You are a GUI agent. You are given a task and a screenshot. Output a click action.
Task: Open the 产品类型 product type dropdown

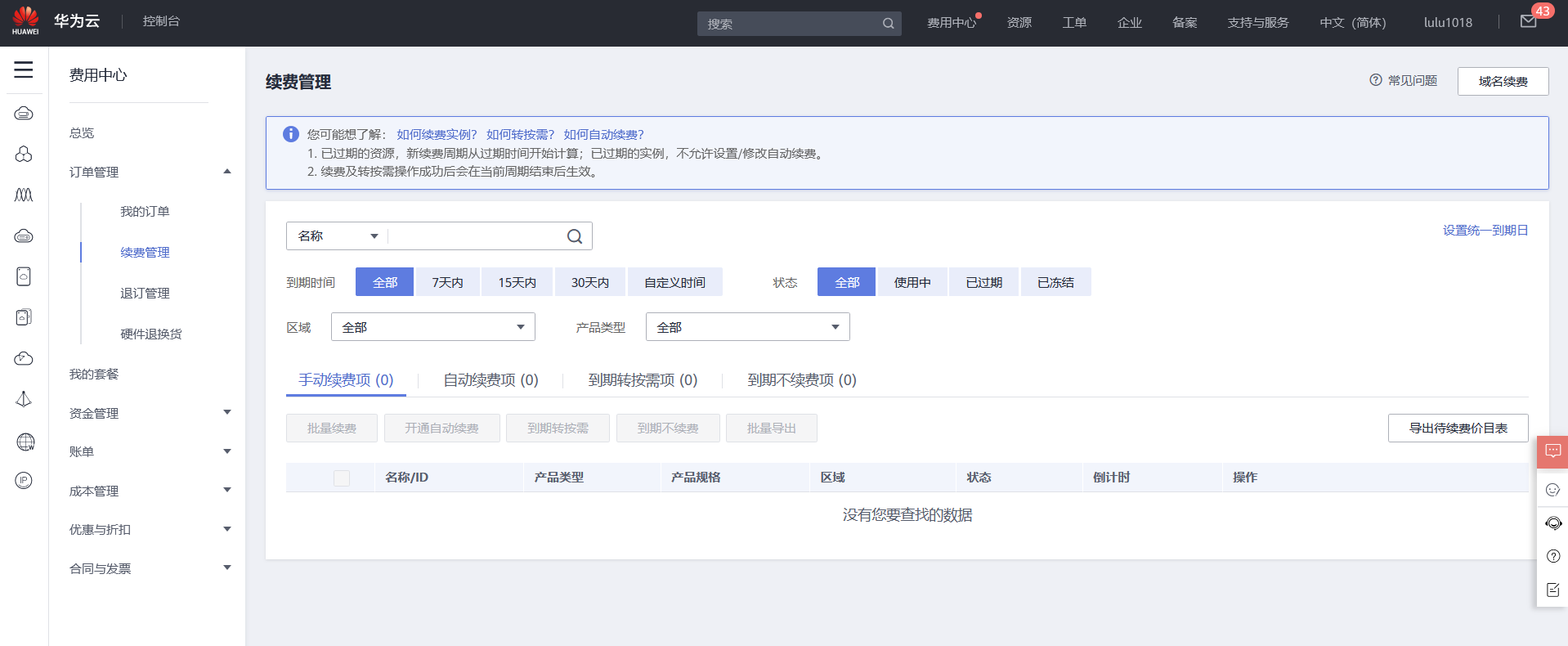pyautogui.click(x=747, y=327)
